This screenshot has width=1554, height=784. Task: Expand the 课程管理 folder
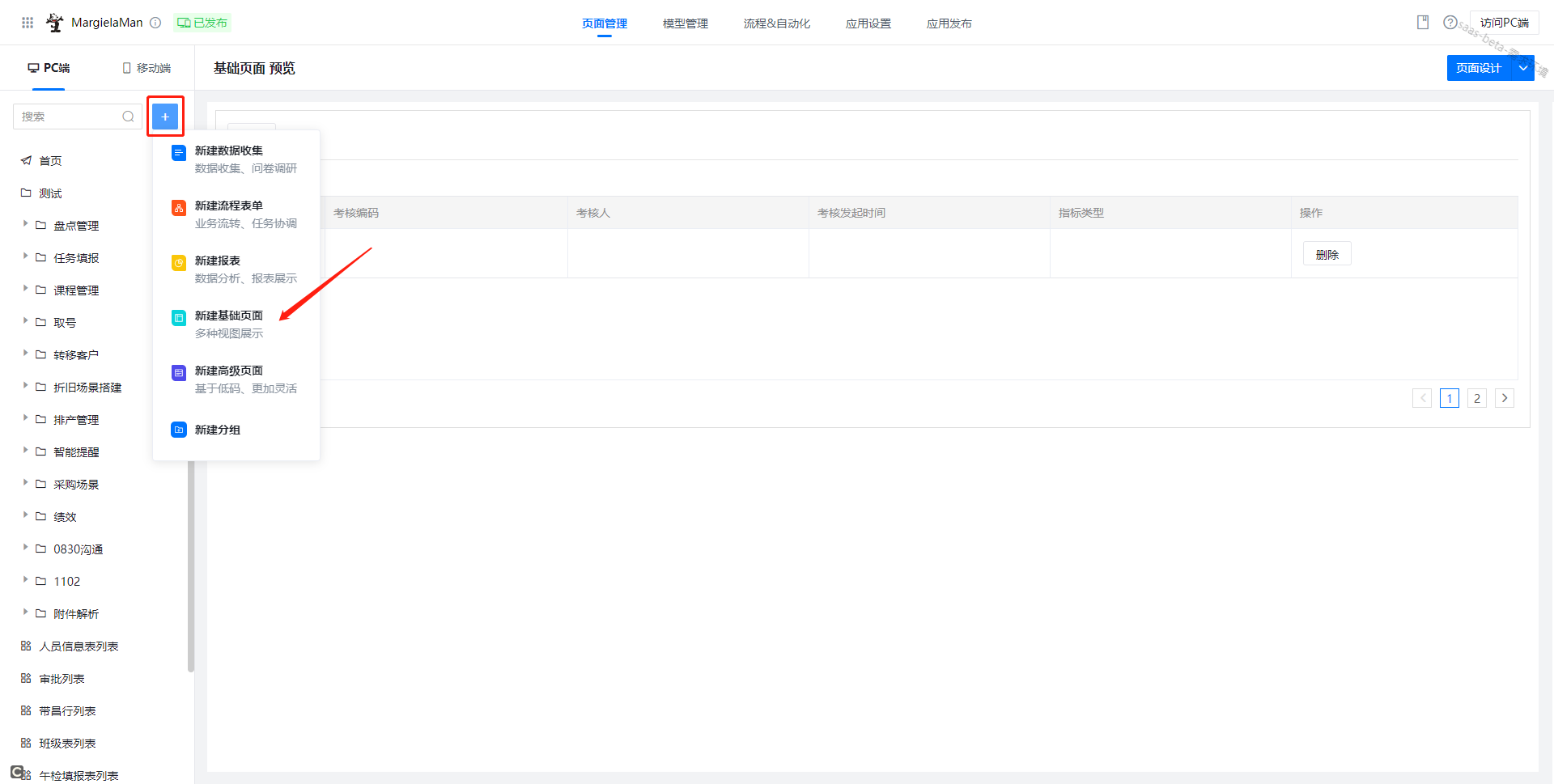point(25,288)
